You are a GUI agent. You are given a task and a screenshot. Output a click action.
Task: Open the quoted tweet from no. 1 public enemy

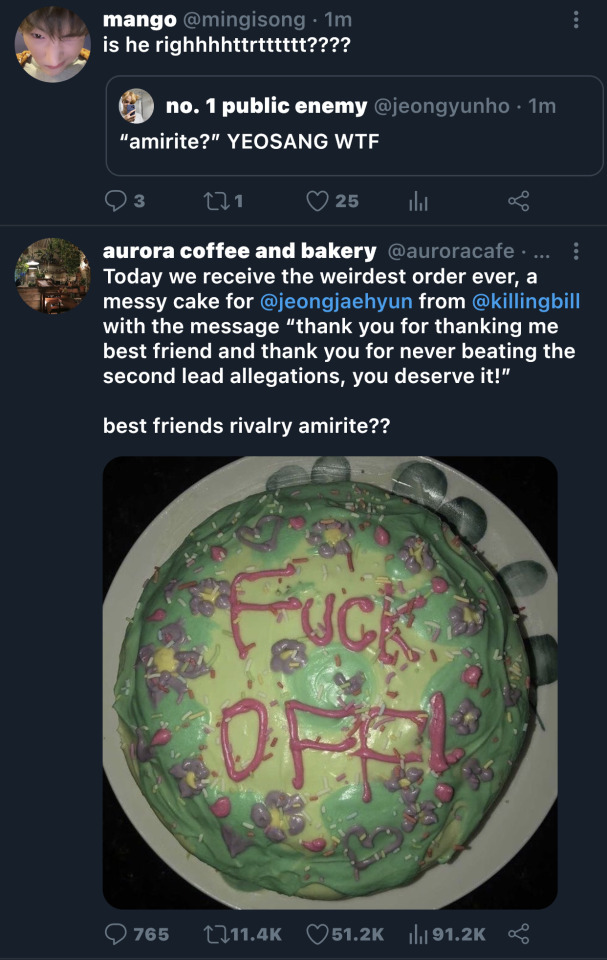point(353,125)
